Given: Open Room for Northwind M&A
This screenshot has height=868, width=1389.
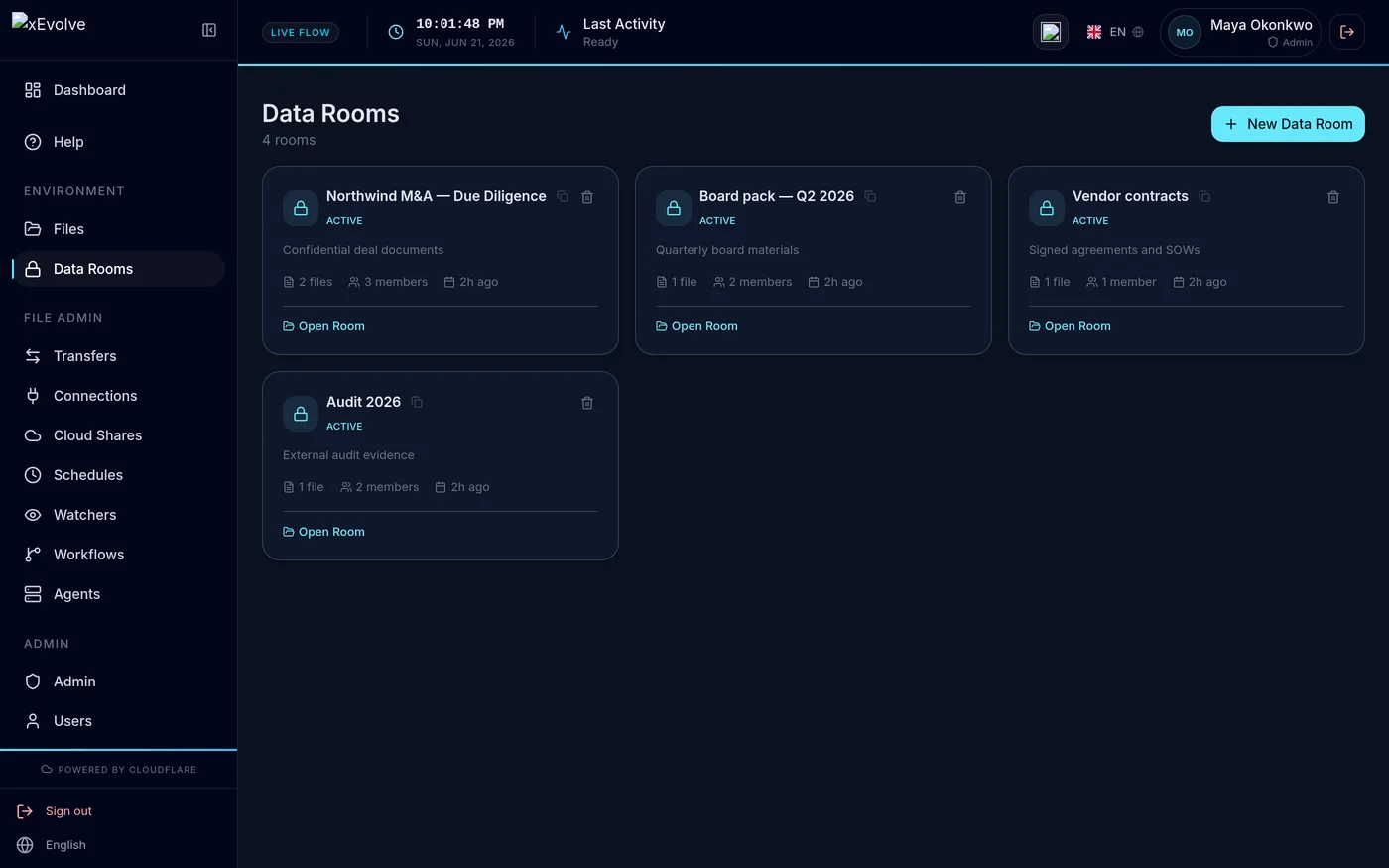Looking at the screenshot, I should pos(323,326).
